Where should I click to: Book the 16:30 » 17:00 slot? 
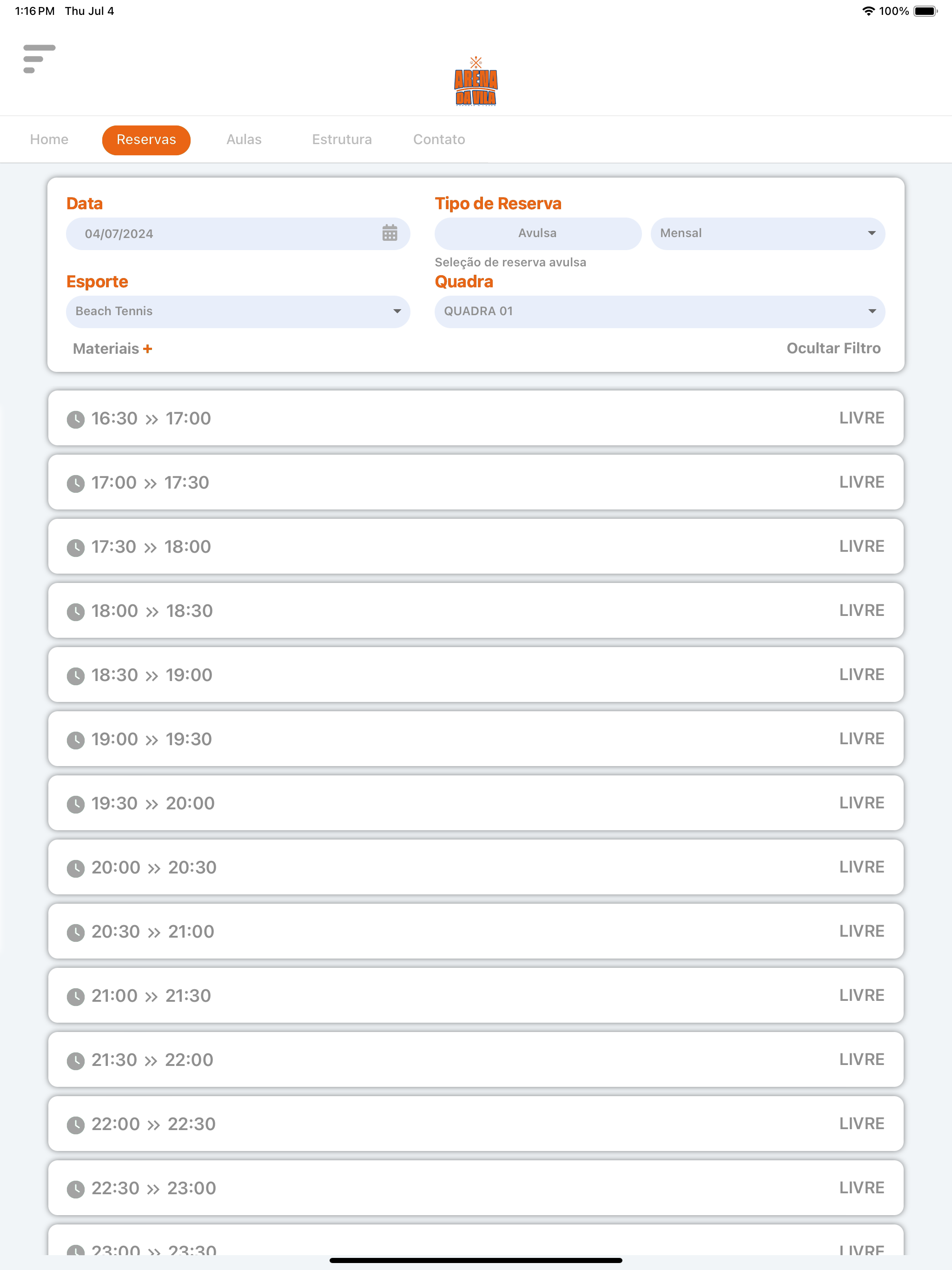[476, 418]
